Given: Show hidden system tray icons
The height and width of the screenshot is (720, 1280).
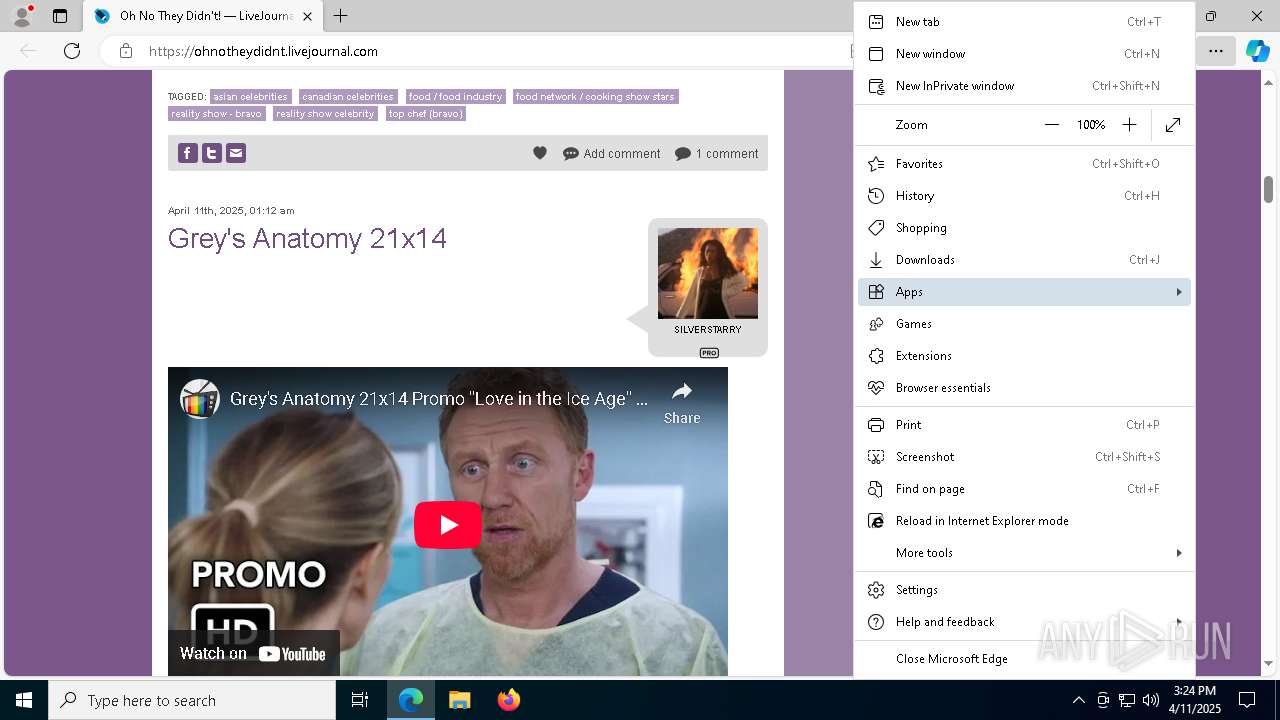Looking at the screenshot, I should pos(1078,700).
